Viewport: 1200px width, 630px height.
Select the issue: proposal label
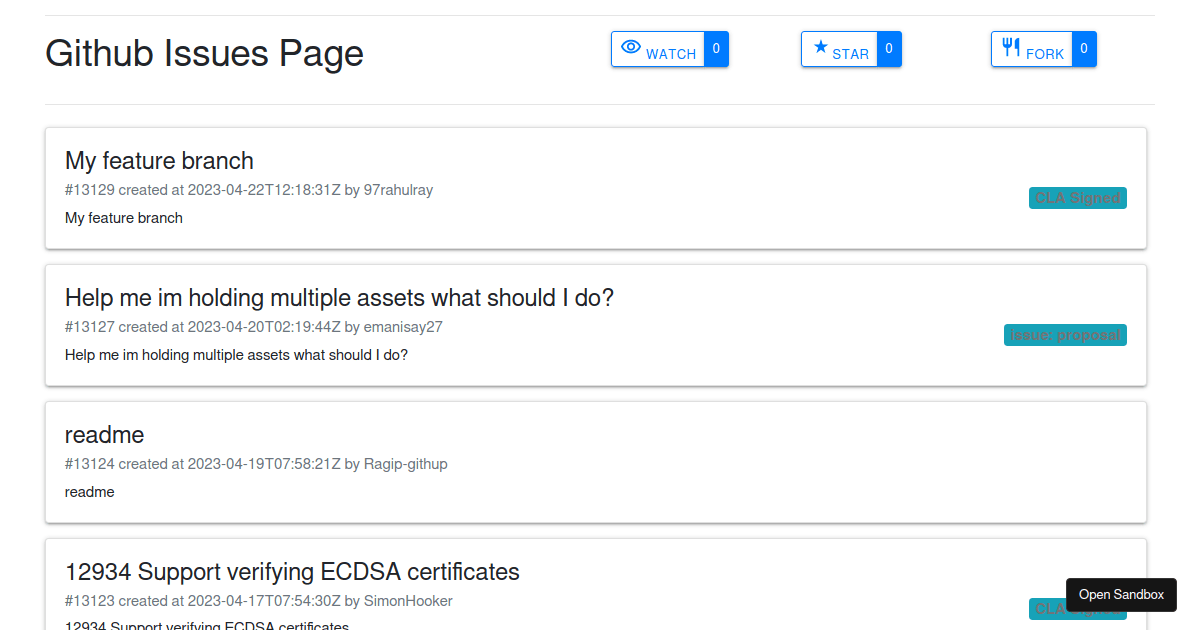point(1065,334)
